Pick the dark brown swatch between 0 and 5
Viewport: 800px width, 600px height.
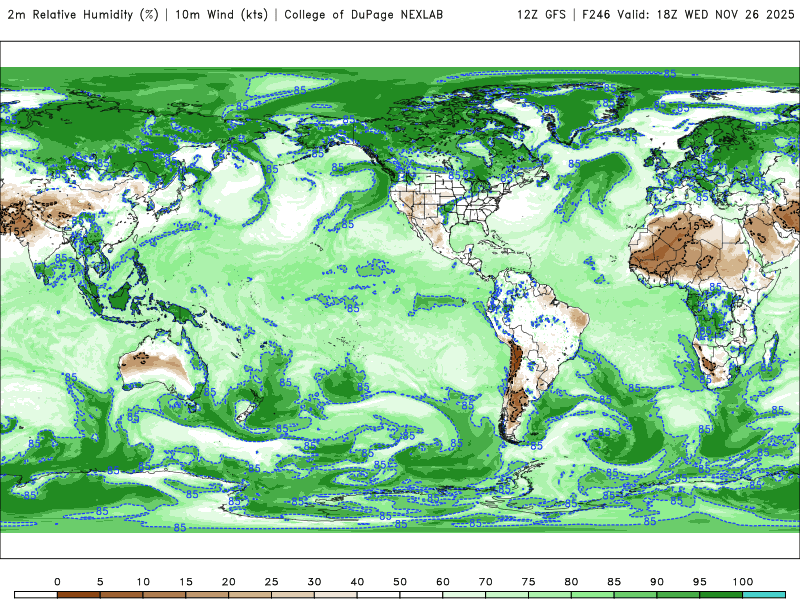[x=79, y=595]
